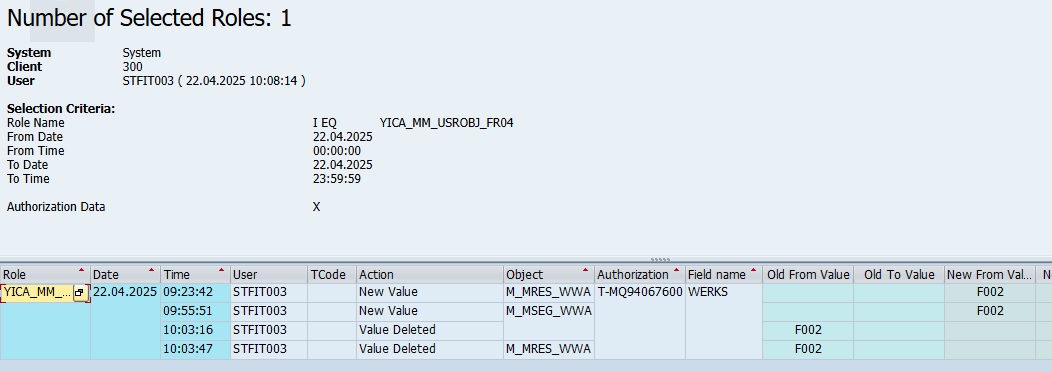The width and height of the screenshot is (1052, 372).
Task: Click the To Date value 22.04.2025
Action: [342, 165]
